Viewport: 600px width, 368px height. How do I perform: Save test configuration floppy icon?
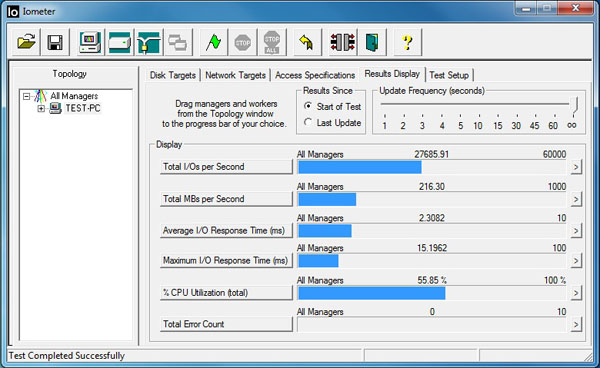[x=55, y=42]
